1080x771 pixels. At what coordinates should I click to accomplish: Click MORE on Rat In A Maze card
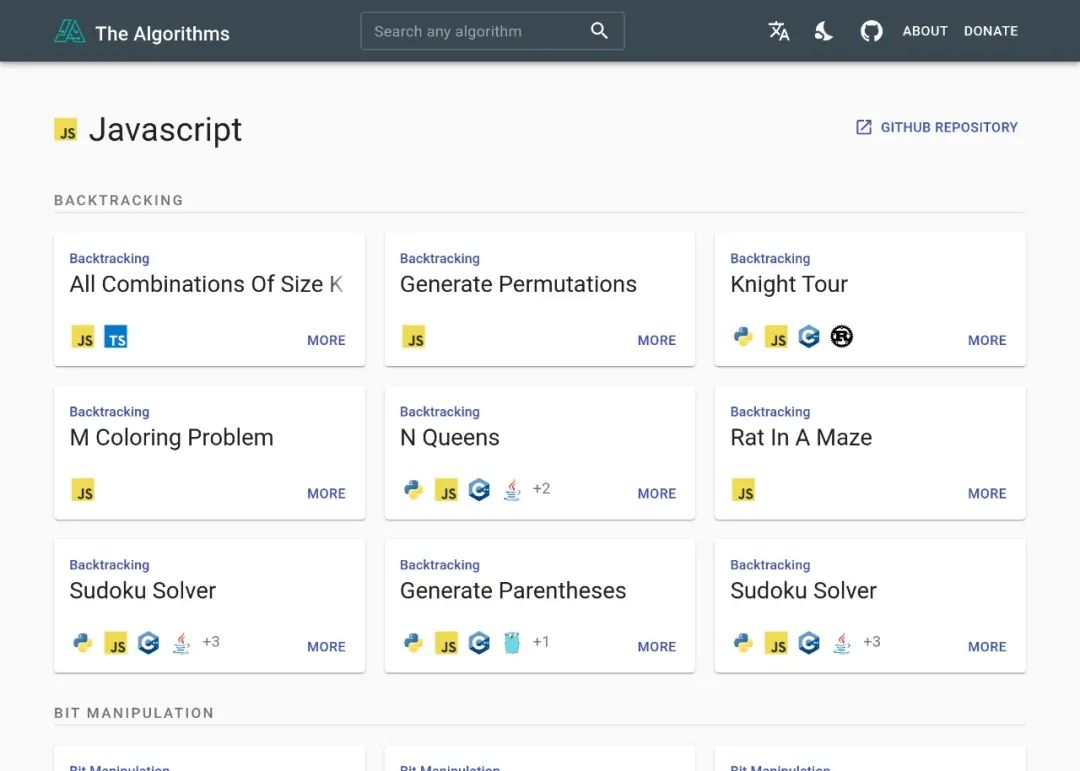[x=987, y=493]
